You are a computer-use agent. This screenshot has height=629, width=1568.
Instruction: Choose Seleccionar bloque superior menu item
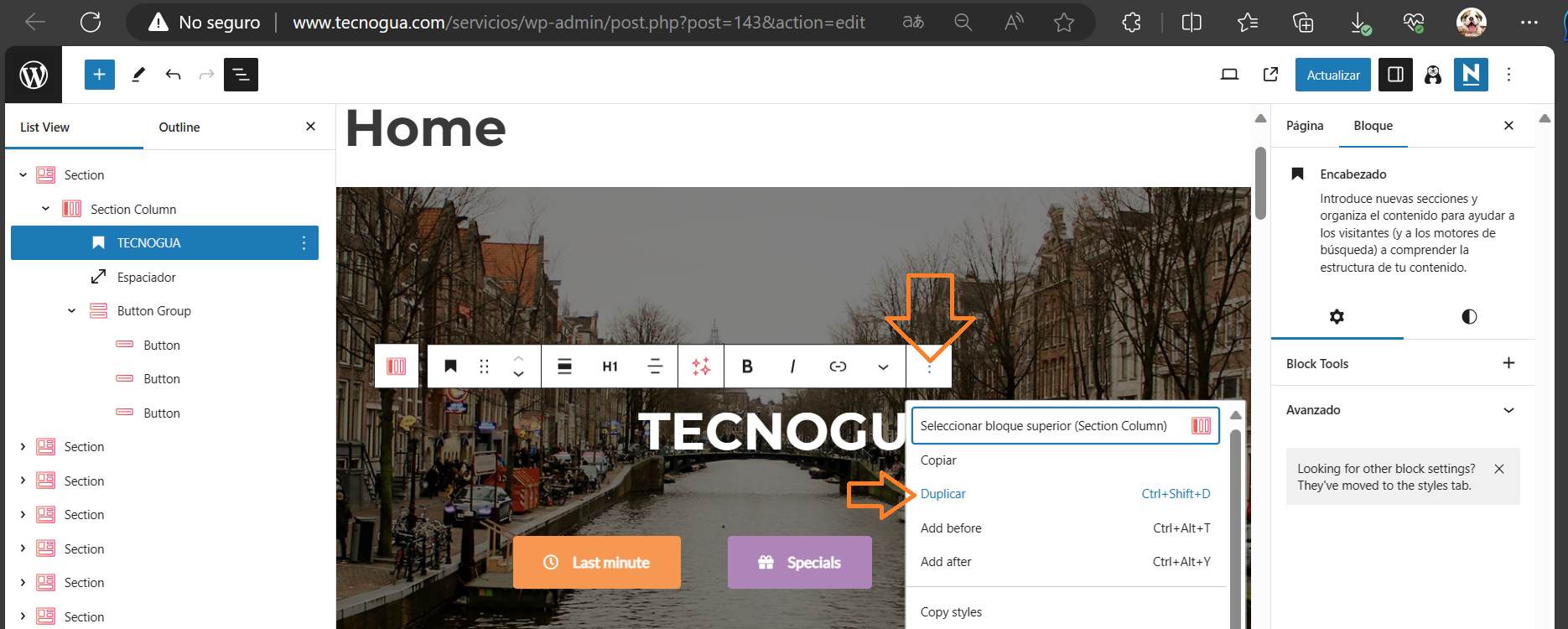tap(1065, 426)
